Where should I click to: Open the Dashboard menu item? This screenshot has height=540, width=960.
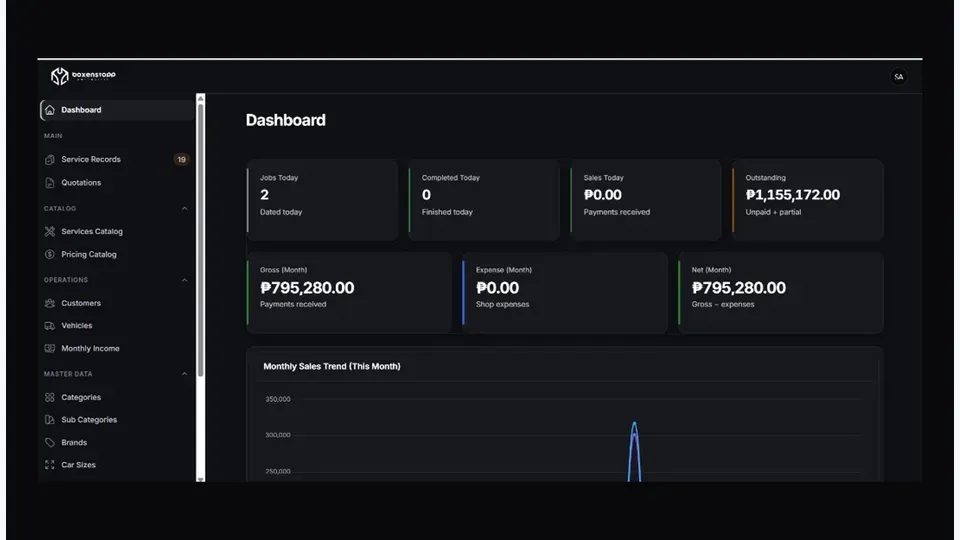pyautogui.click(x=117, y=110)
